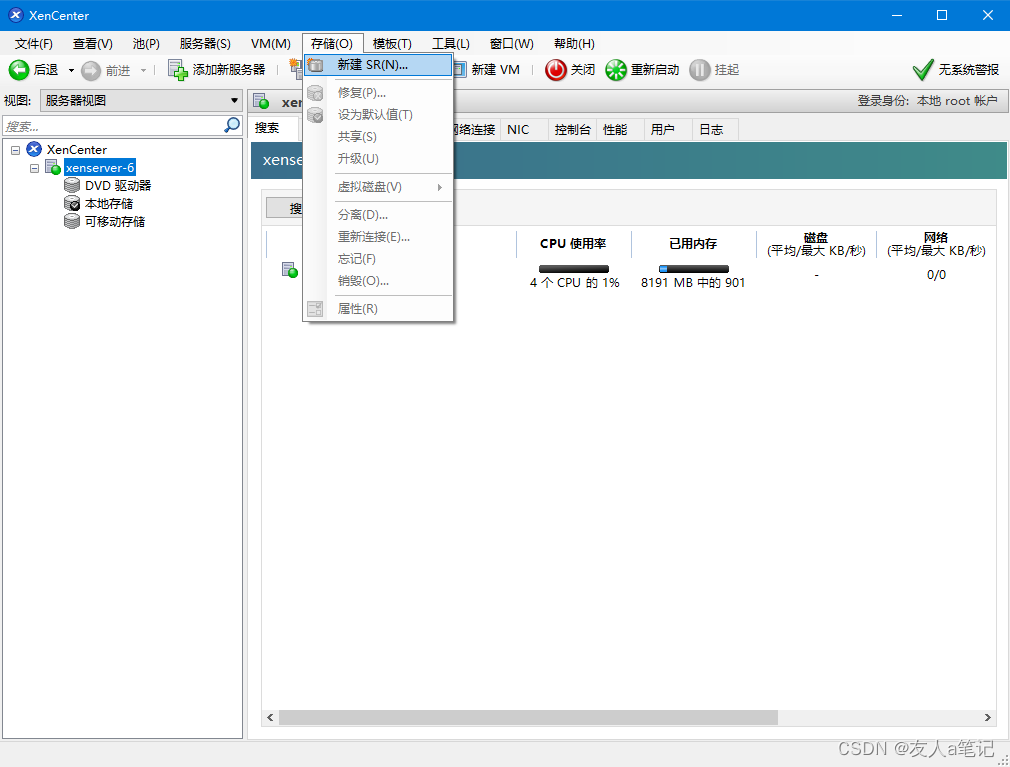Open the 窗口(W) menu

pos(511,43)
